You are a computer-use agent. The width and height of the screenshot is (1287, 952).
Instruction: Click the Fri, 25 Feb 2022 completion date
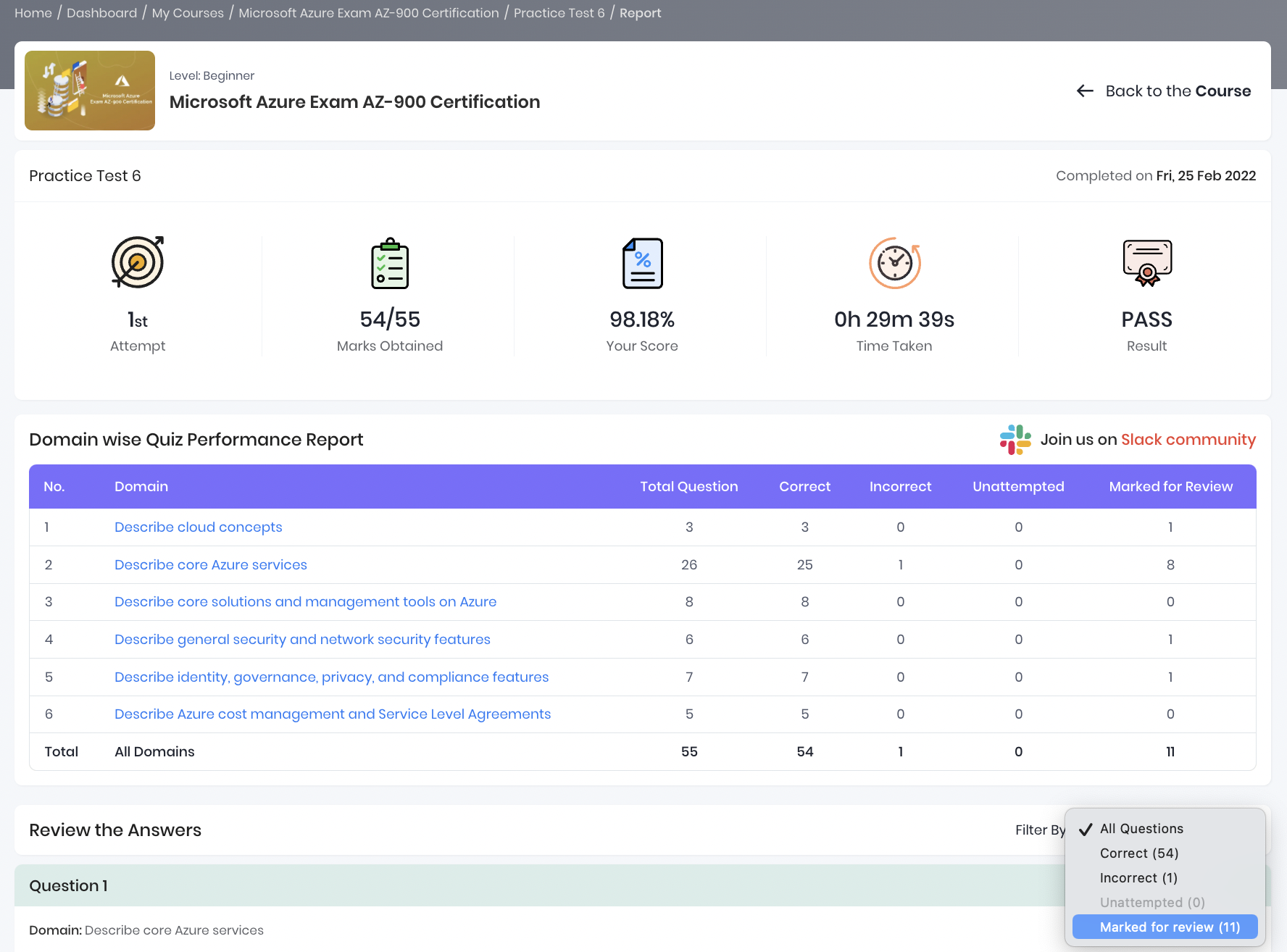pyautogui.click(x=1206, y=176)
